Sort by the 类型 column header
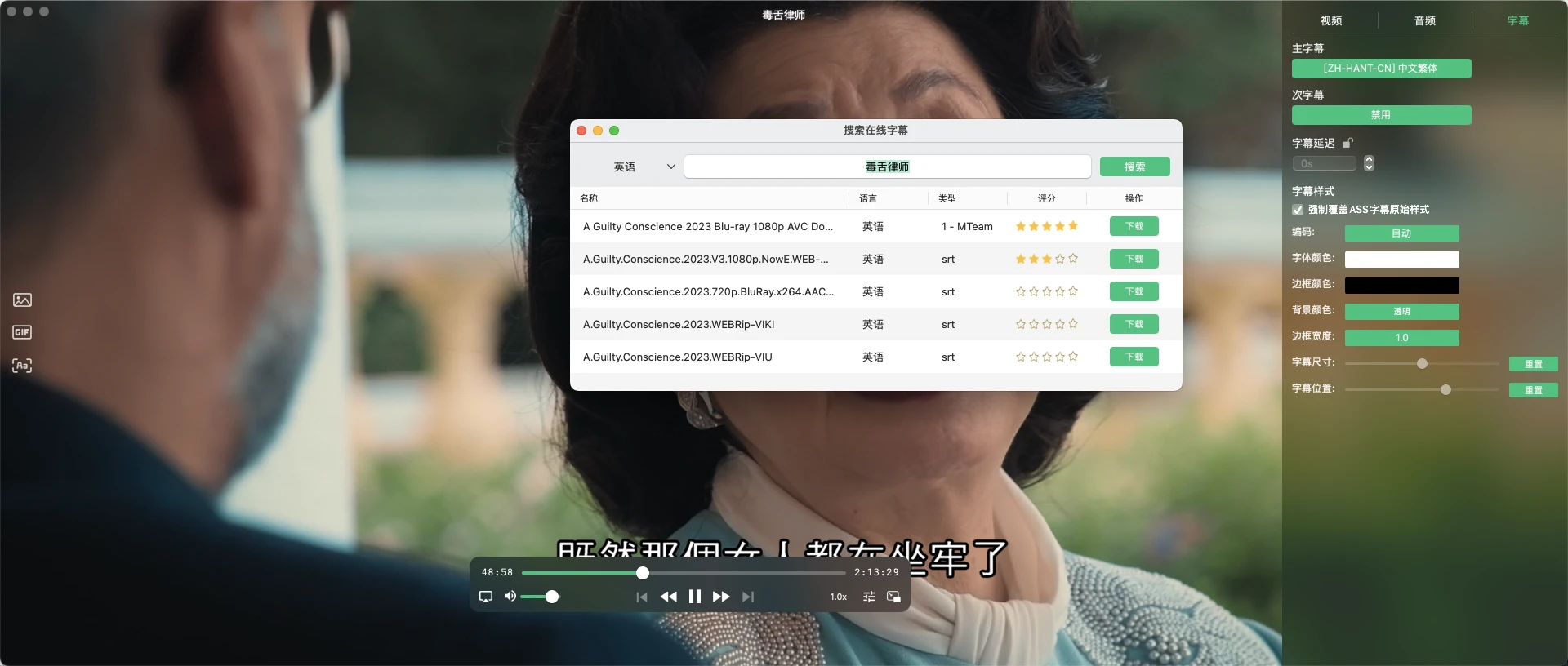Viewport: 1568px width, 666px height. 947,198
